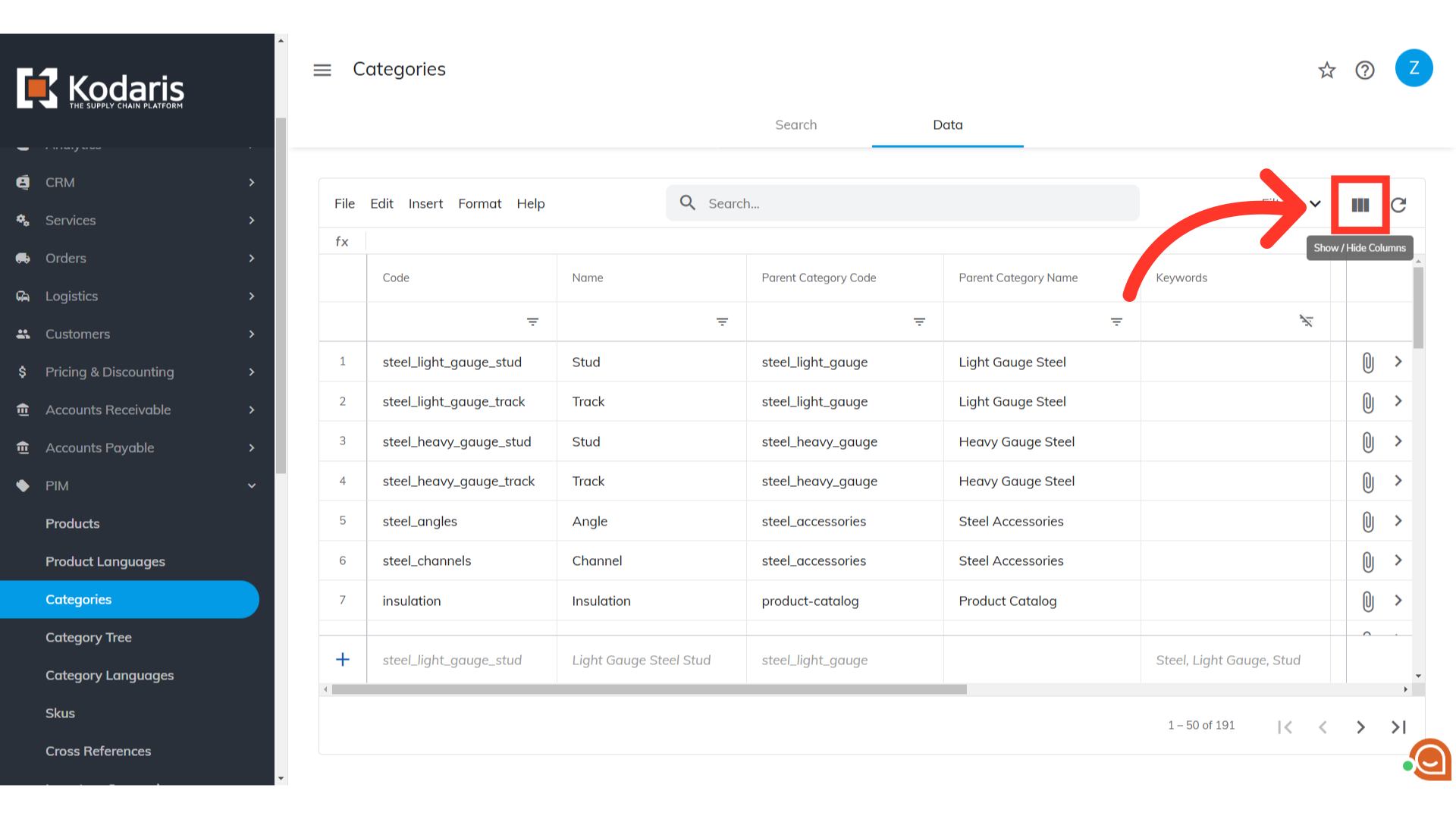The height and width of the screenshot is (819, 1456).
Task: Go to next page of results
Action: tap(1360, 727)
